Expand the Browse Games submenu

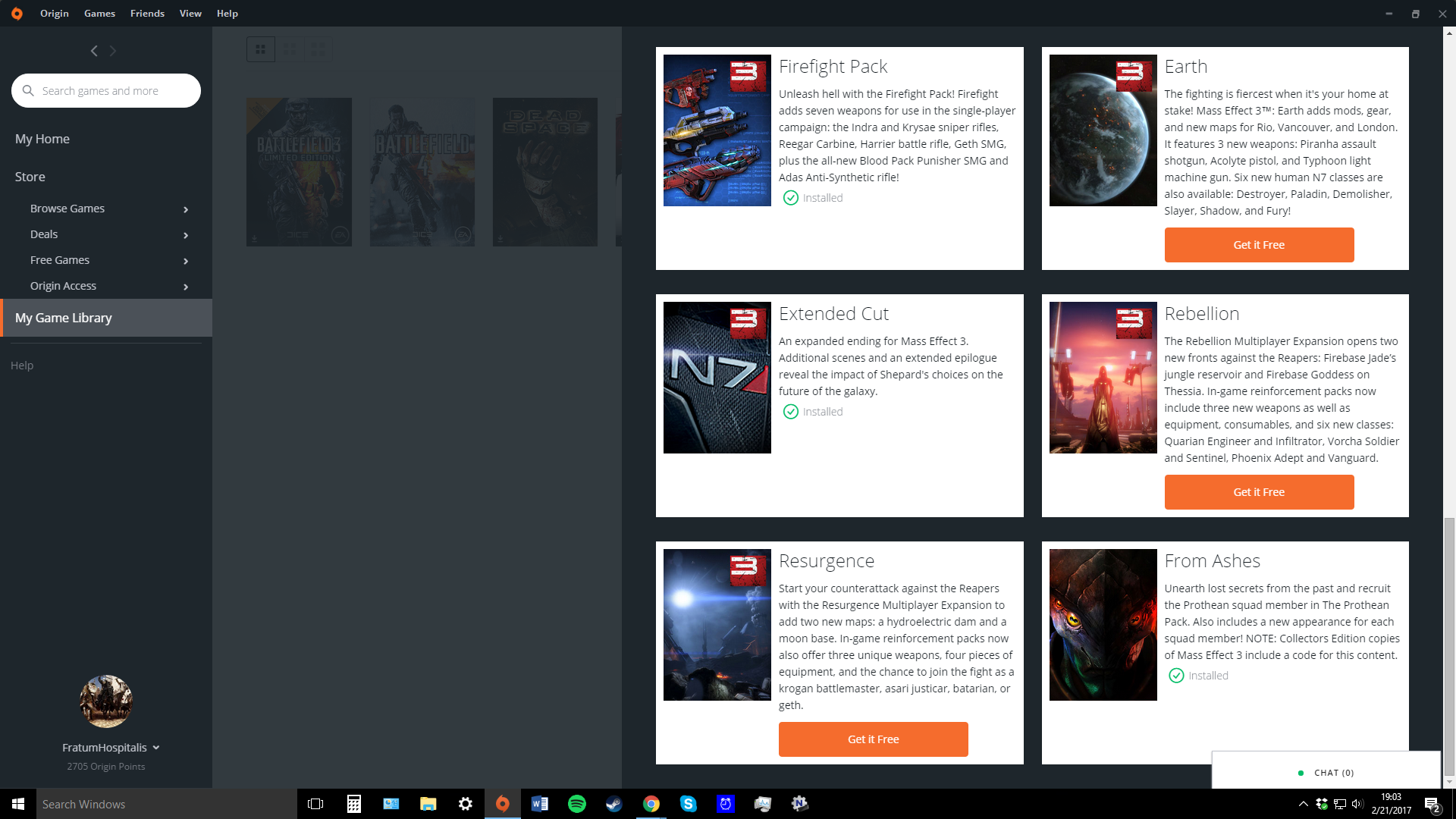186,209
